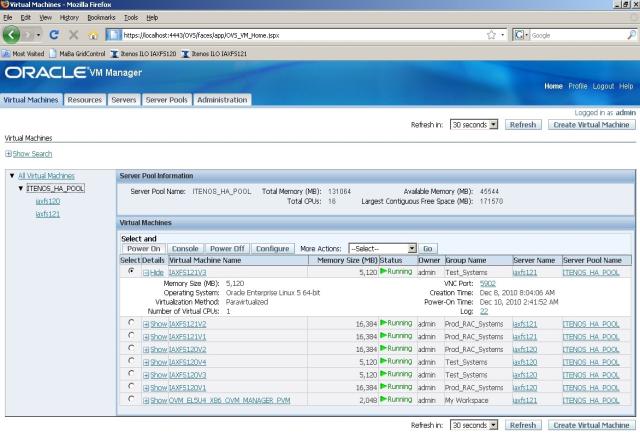Screen dimensions: 640x440
Task: Click the top Create Virtual Machine button
Action: point(591,125)
